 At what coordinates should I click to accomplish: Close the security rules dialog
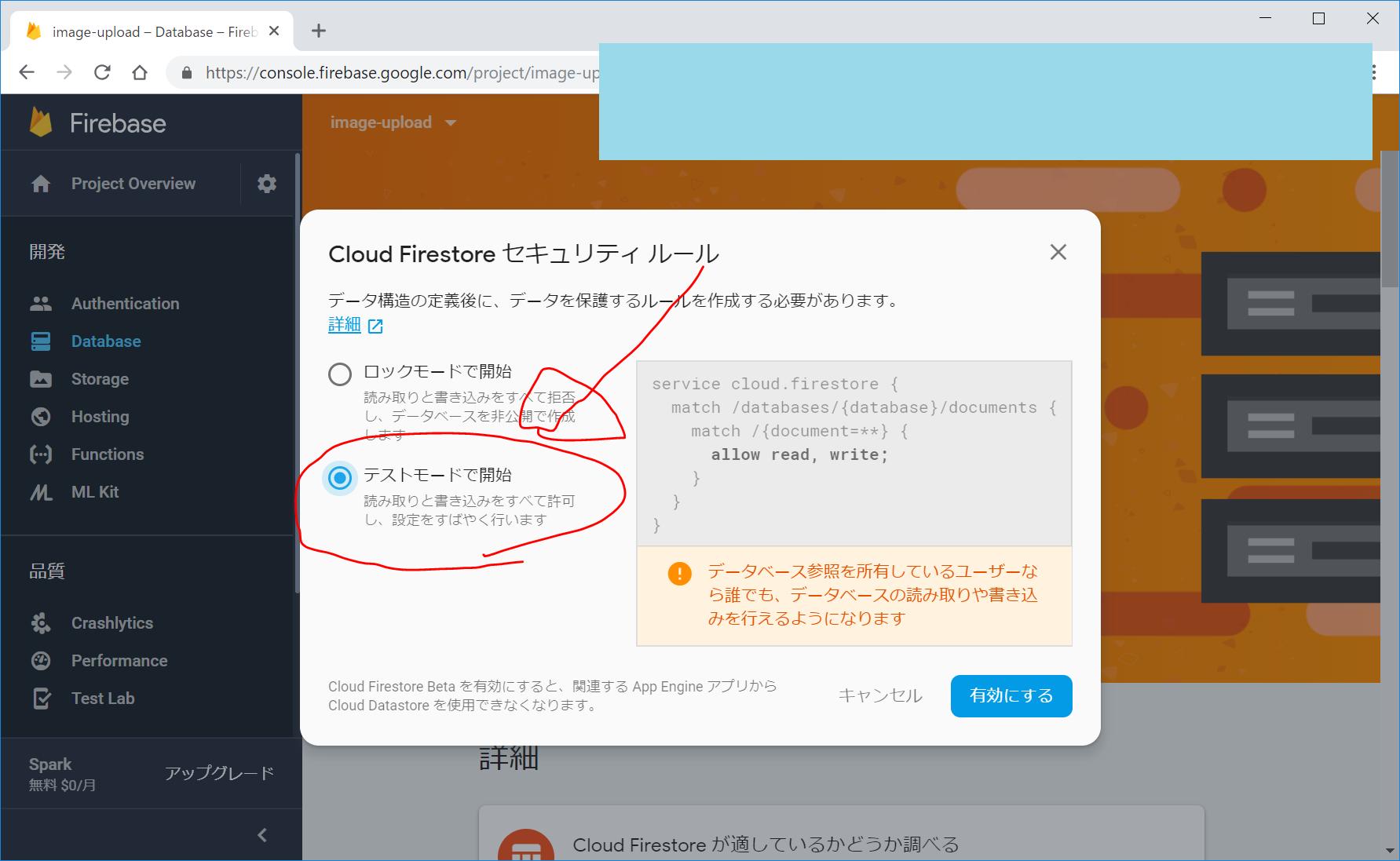(1058, 252)
